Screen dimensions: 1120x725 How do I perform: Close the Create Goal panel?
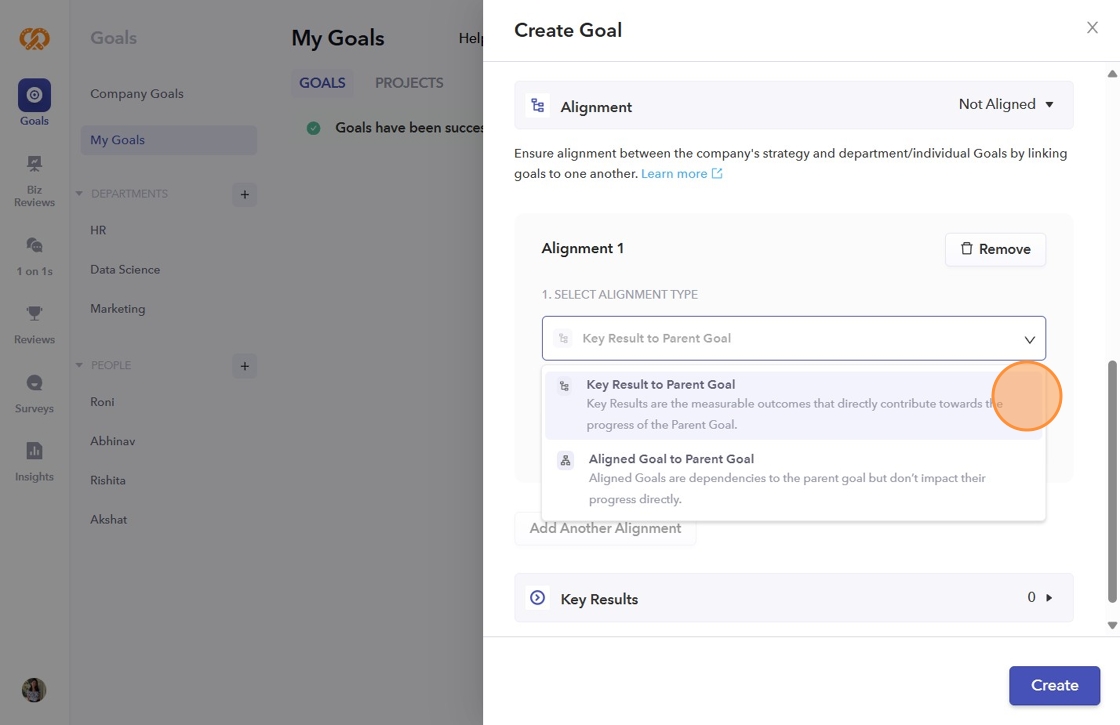pos(1092,28)
